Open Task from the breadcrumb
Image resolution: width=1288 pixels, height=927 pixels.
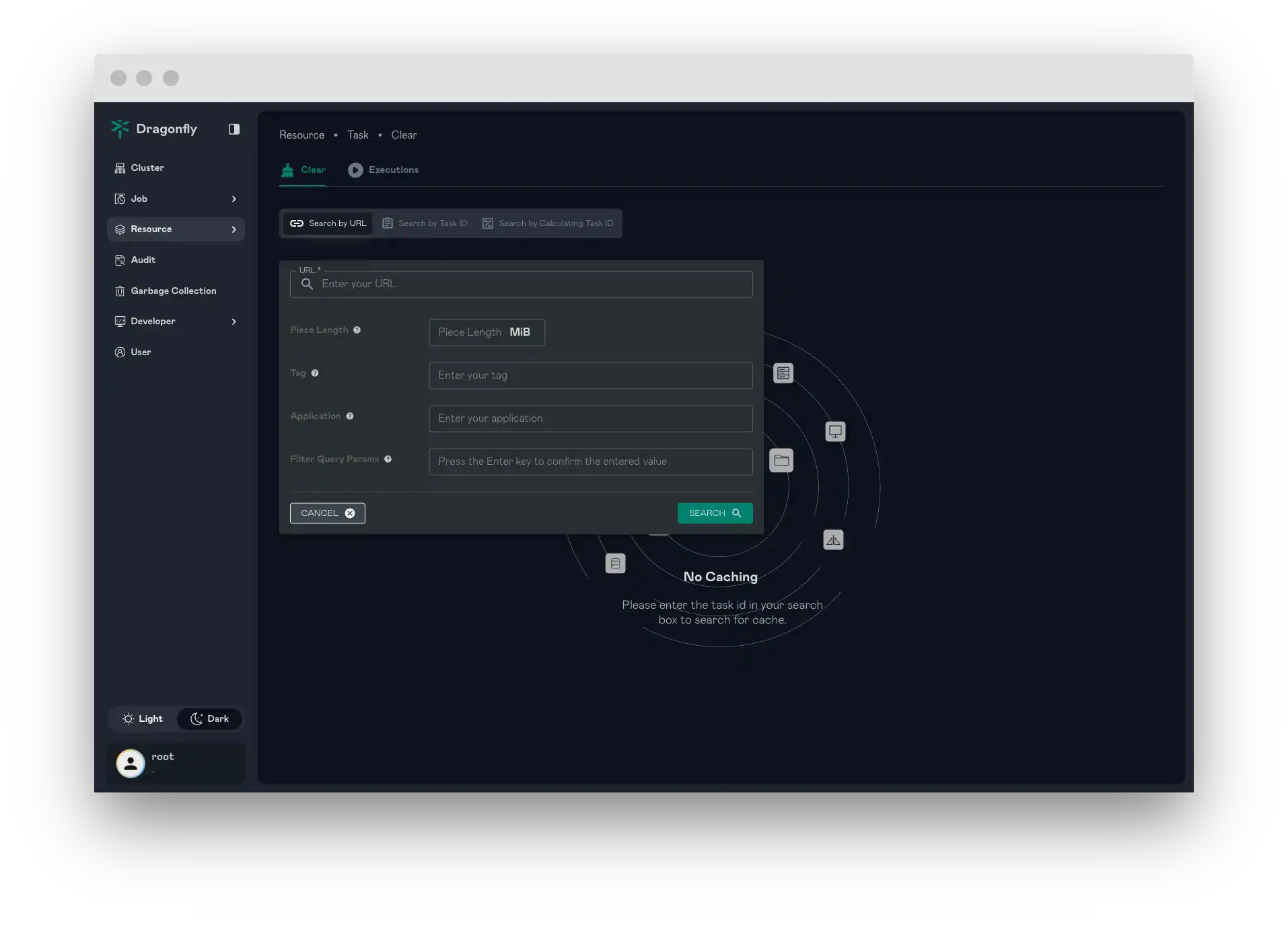[x=357, y=135]
